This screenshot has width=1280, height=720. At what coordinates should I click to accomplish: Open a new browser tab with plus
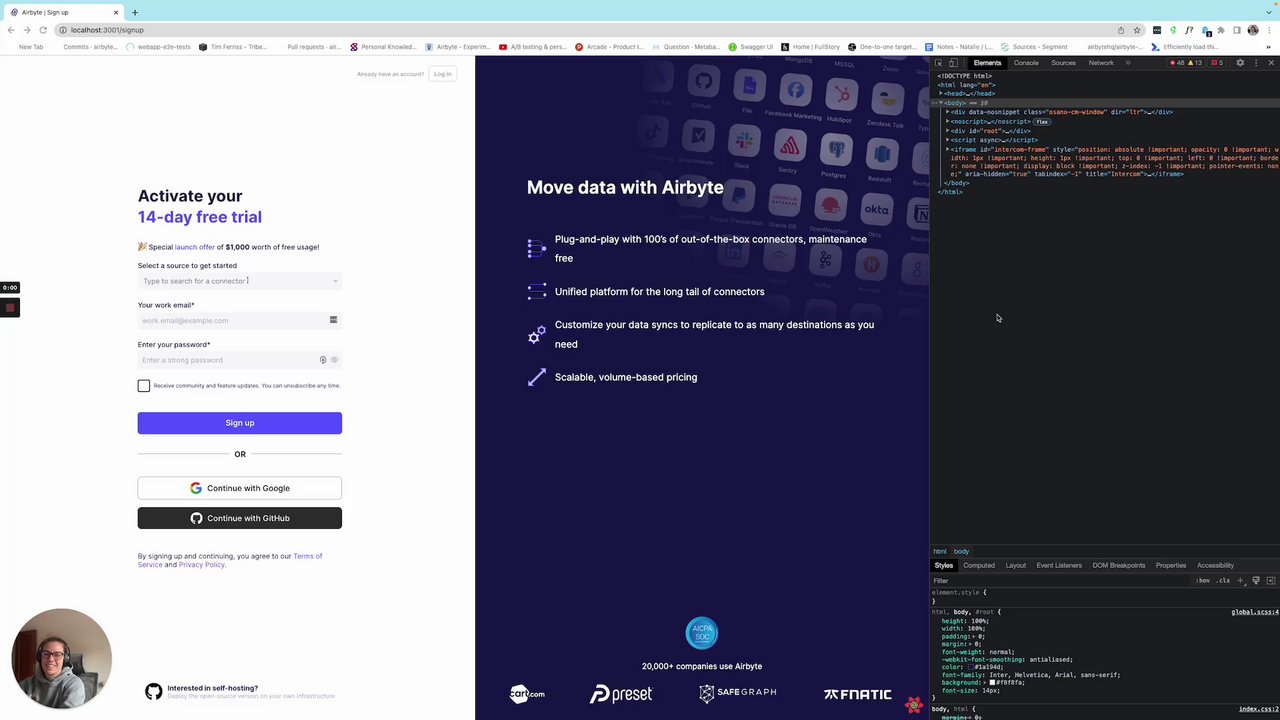coord(135,12)
